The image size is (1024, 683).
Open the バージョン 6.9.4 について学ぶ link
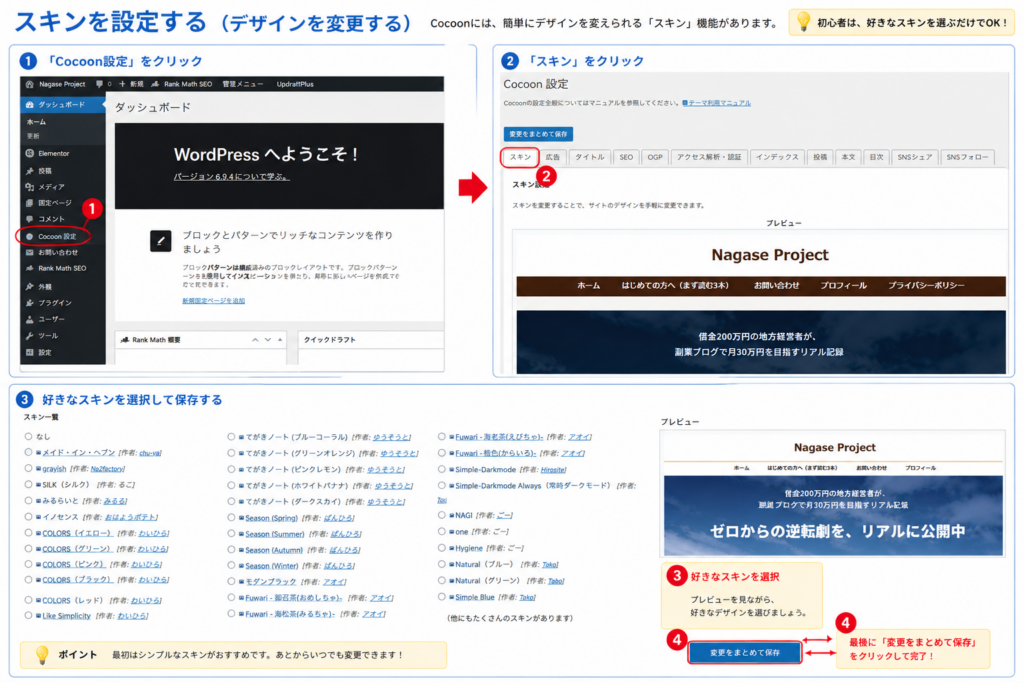coord(231,176)
